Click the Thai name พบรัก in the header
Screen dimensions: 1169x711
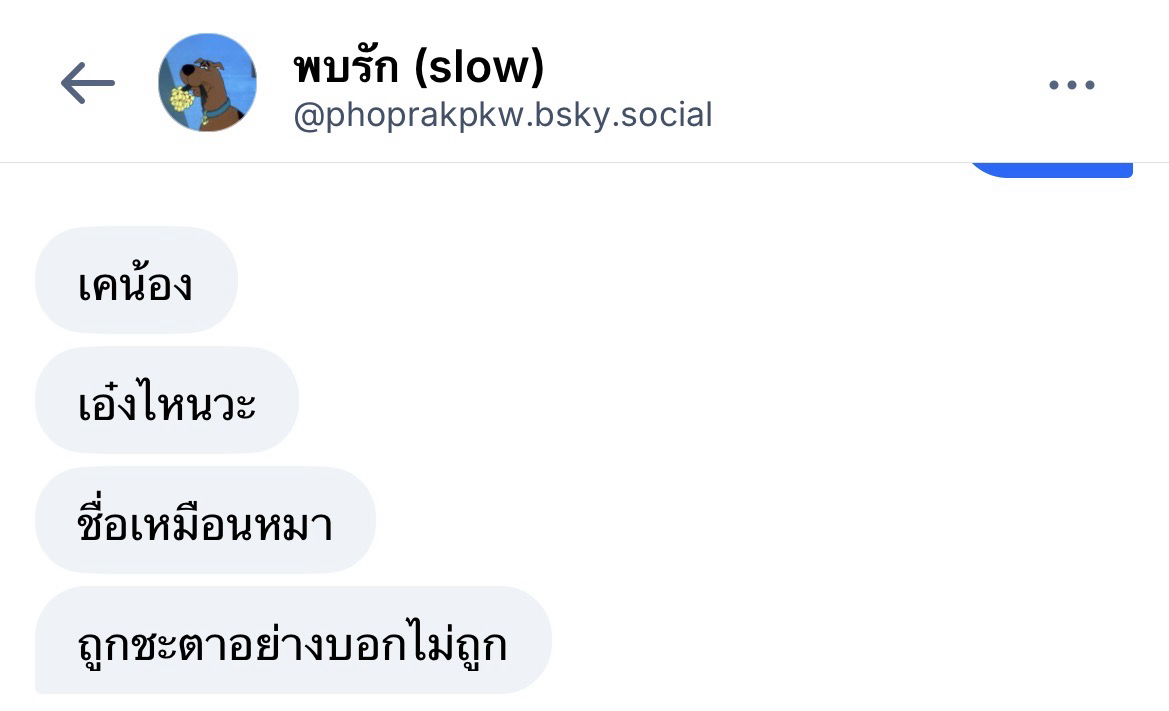tap(346, 66)
